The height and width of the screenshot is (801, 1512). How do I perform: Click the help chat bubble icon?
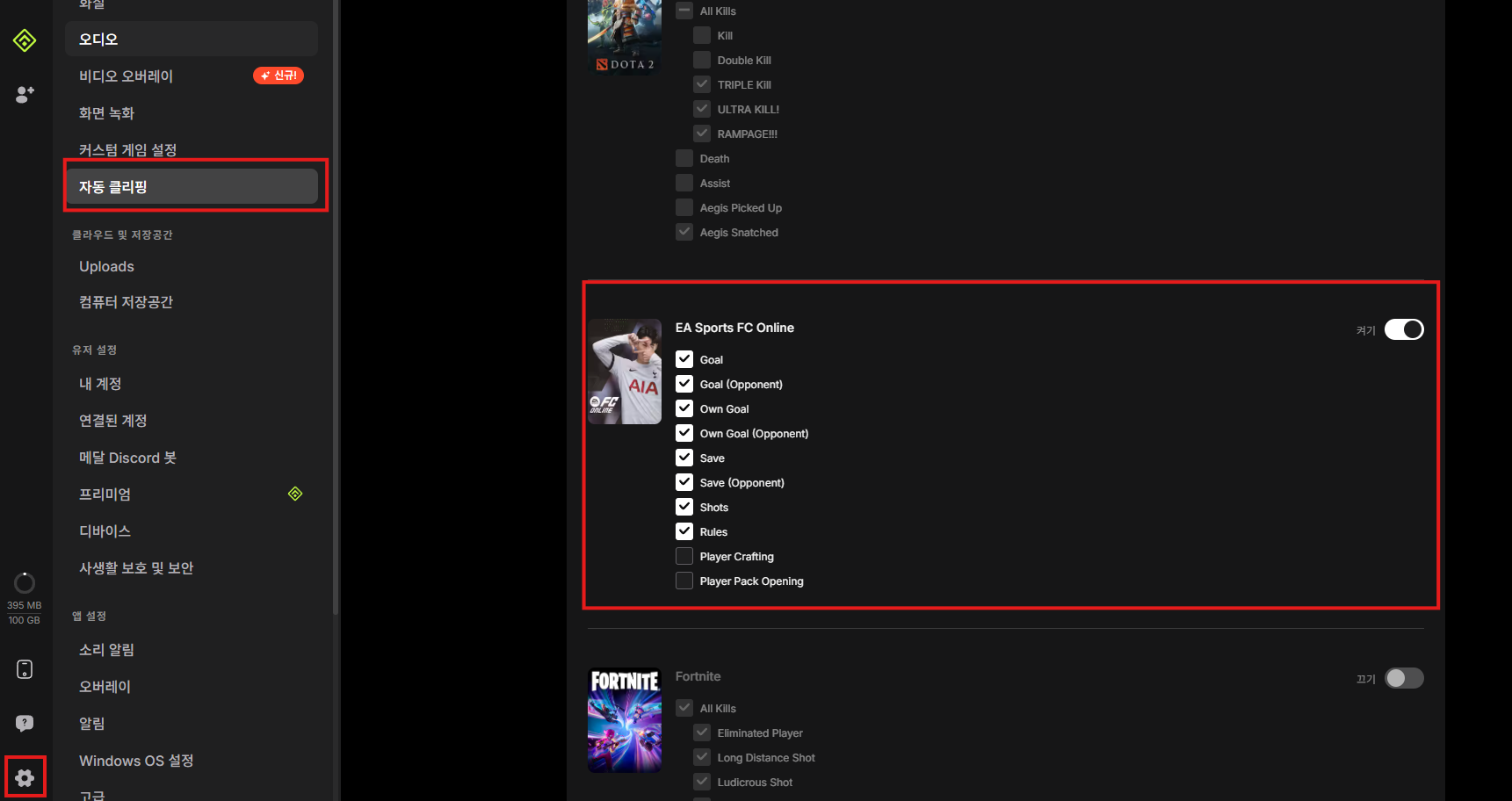pyautogui.click(x=25, y=723)
